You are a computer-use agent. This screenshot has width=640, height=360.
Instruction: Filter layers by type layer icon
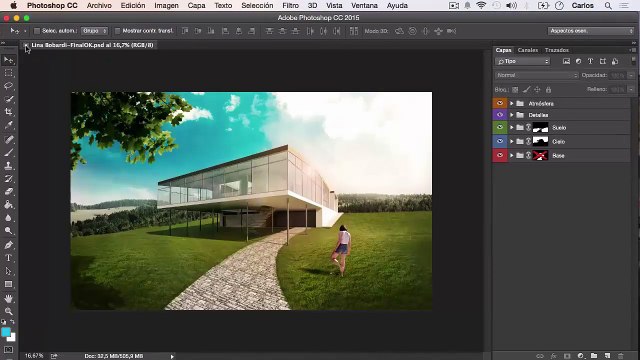point(590,61)
